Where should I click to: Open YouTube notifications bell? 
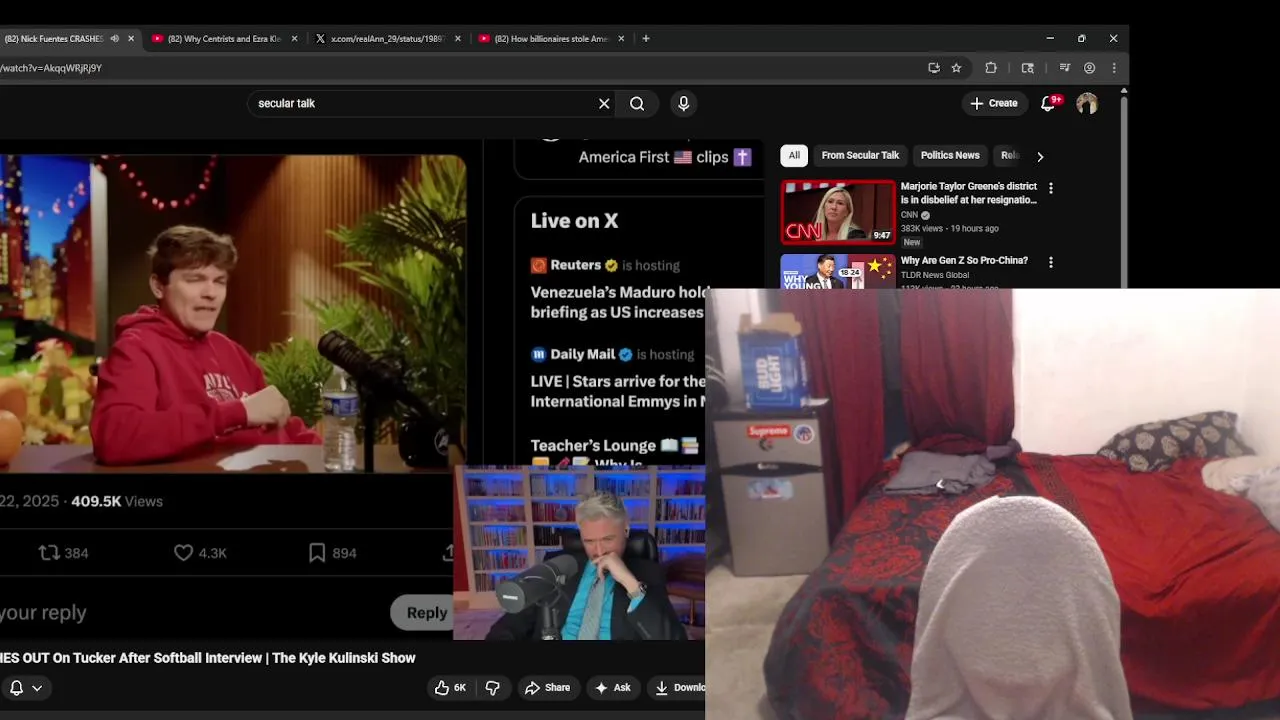pyautogui.click(x=1048, y=103)
